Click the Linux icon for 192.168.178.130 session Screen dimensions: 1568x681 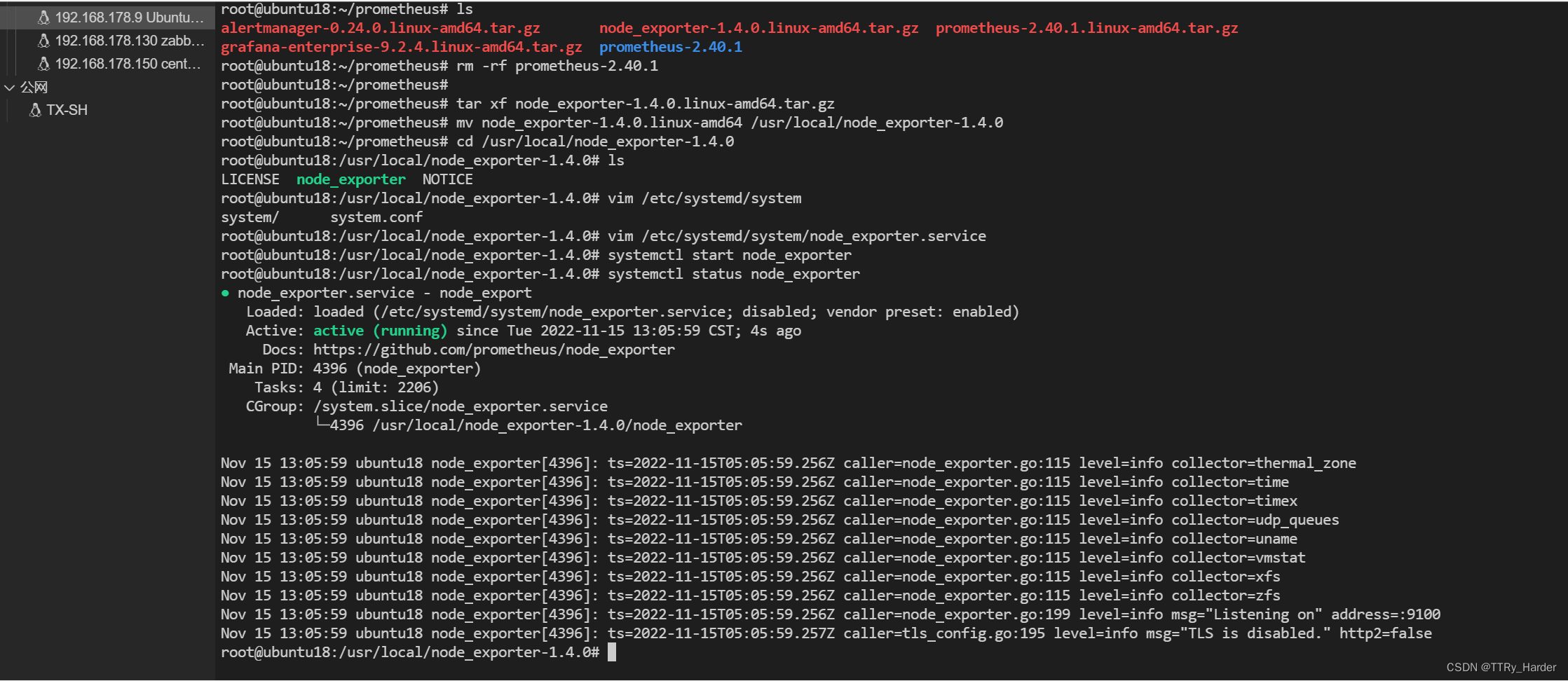click(43, 41)
